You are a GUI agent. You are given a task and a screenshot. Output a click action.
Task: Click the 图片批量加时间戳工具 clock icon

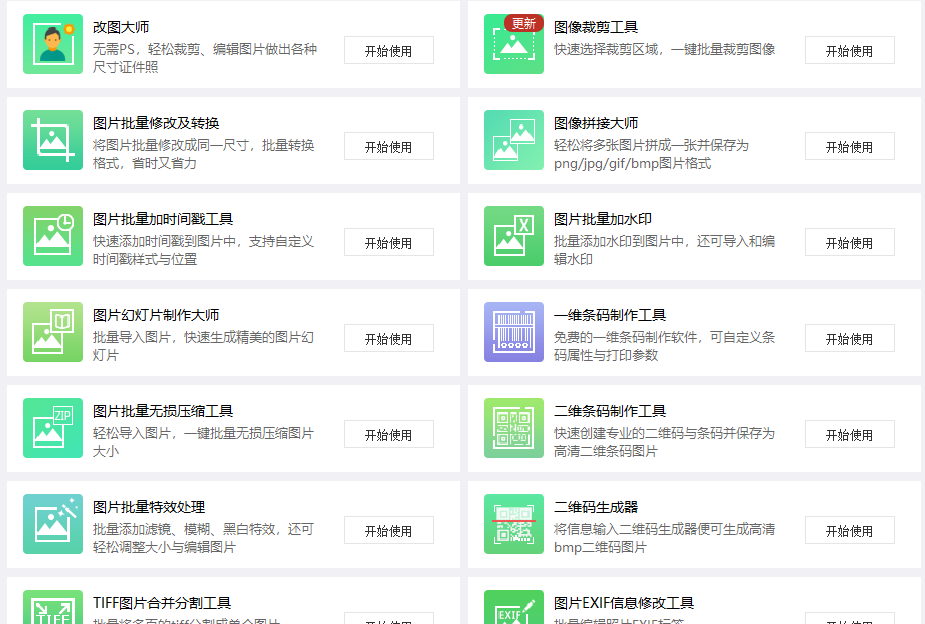53,236
